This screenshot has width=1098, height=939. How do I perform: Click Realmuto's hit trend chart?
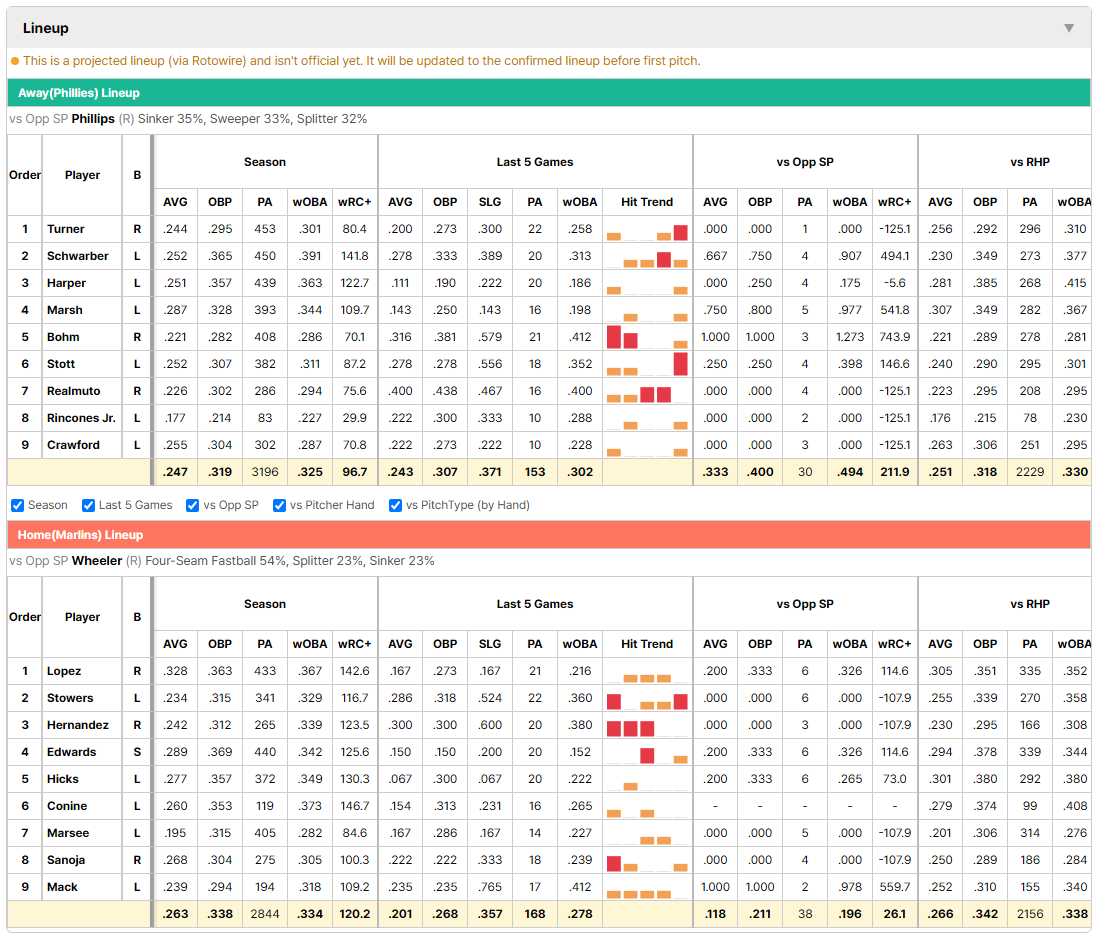pos(646,391)
